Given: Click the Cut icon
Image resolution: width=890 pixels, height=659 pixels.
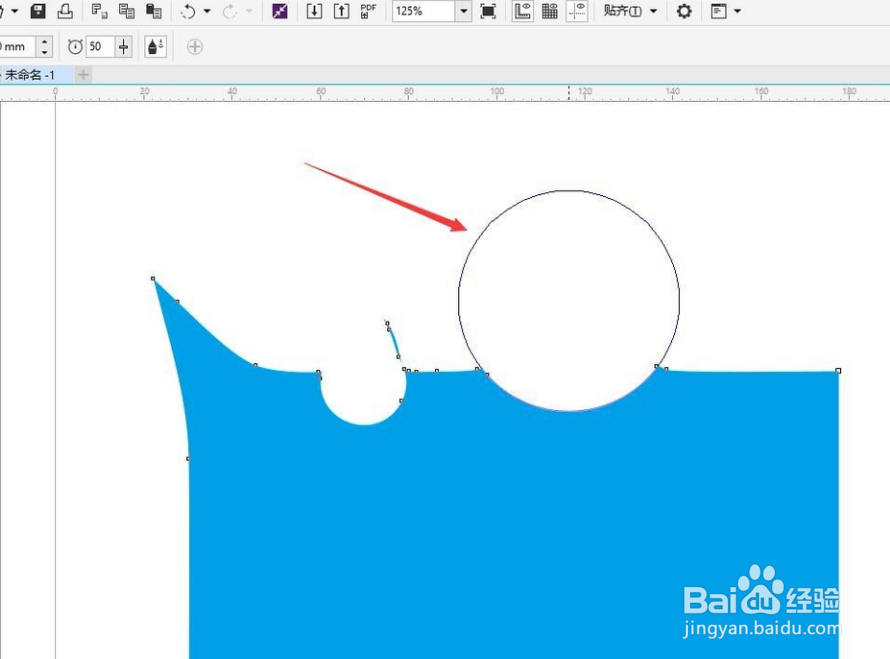Looking at the screenshot, I should coord(99,11).
